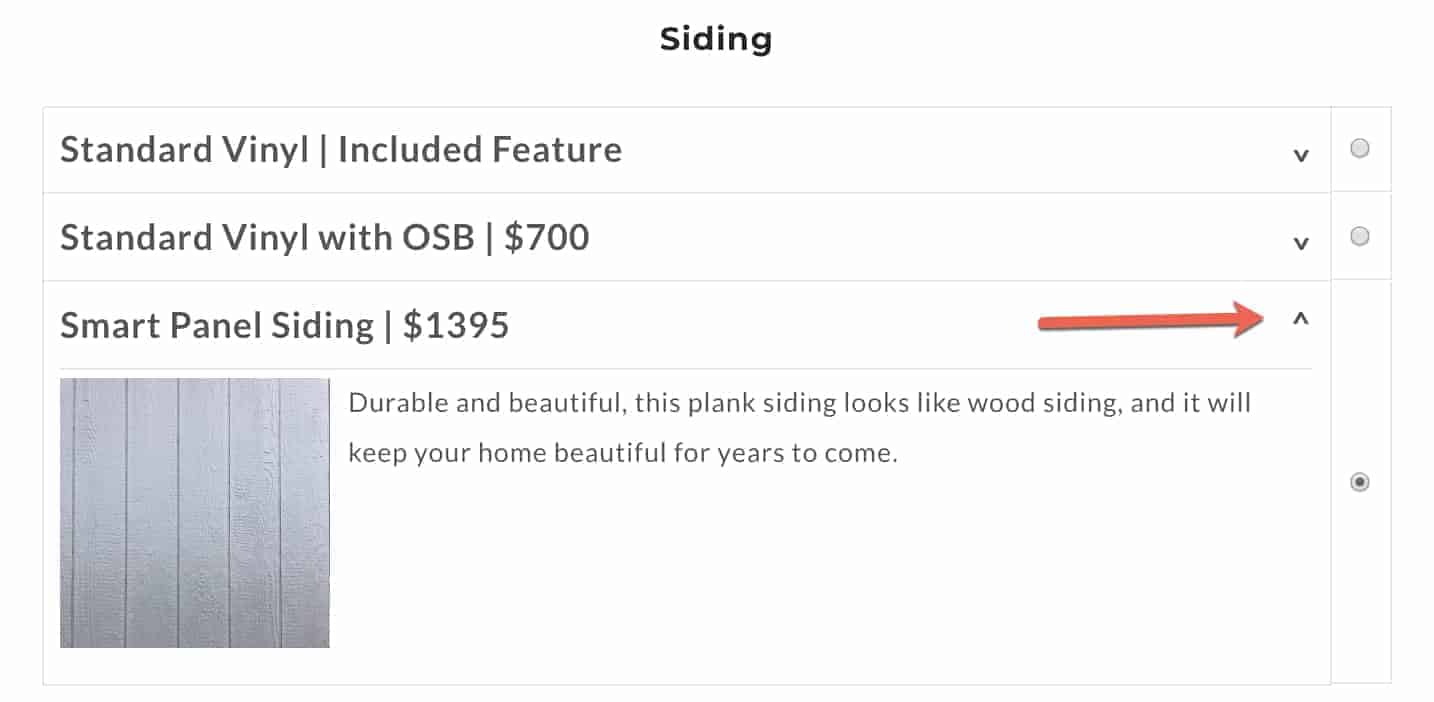The height and width of the screenshot is (702, 1434).
Task: Expand the Standard Vinyl Included Feature chevron
Action: pyautogui.click(x=1300, y=155)
